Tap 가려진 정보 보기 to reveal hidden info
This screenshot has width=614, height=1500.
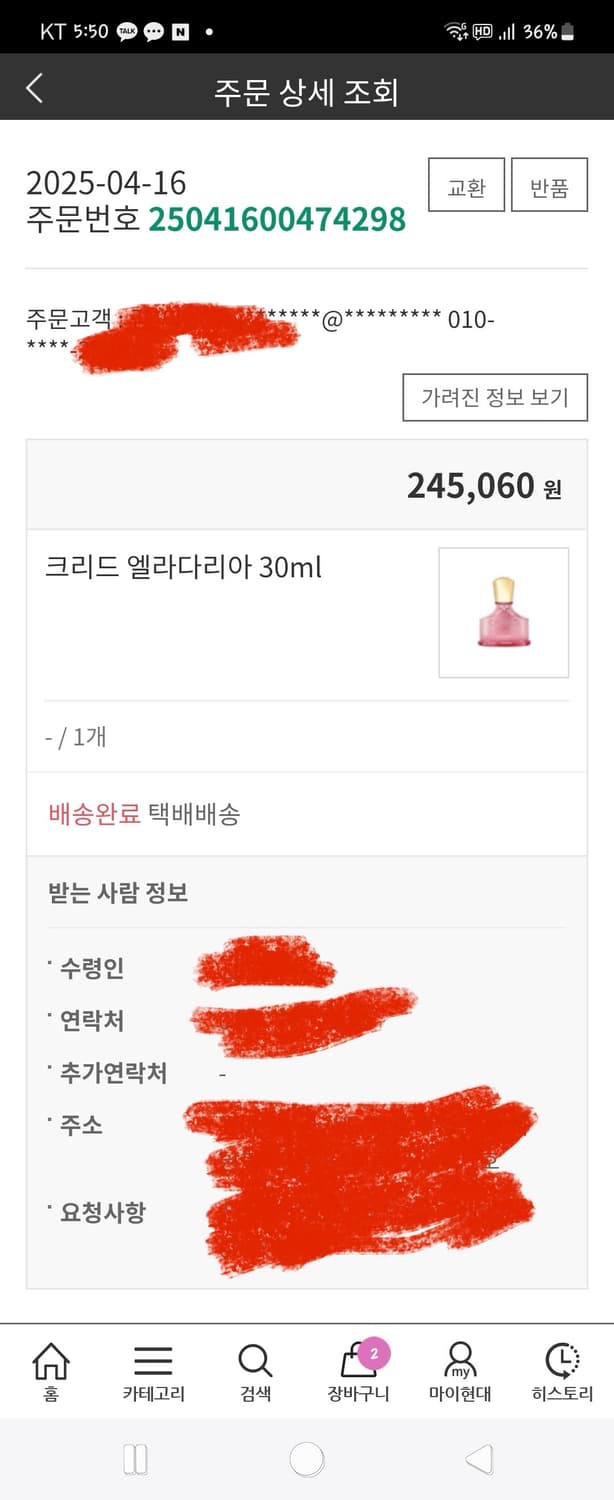coord(494,396)
